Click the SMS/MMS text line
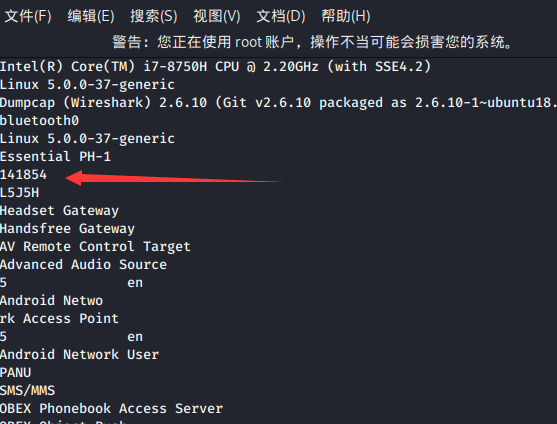Screen dimensions: 557x424 coord(27,391)
